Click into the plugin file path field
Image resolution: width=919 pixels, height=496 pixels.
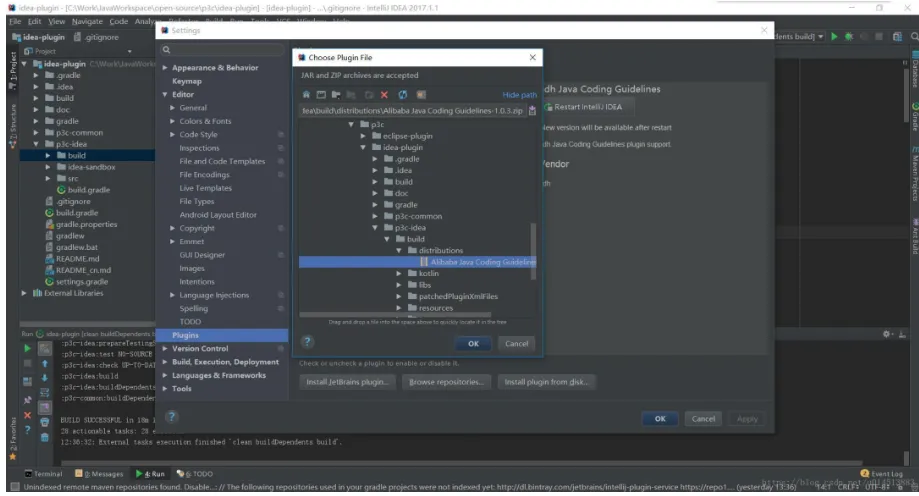(413, 110)
